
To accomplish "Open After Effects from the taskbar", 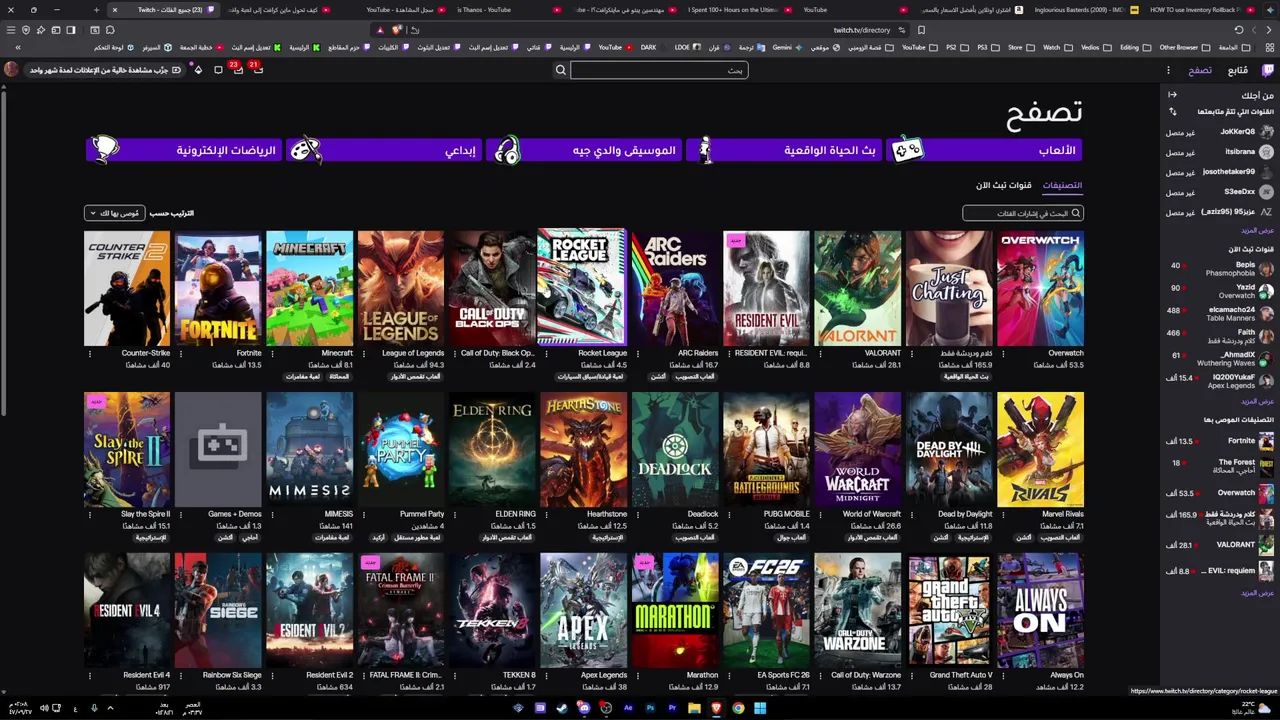I will pos(628,708).
